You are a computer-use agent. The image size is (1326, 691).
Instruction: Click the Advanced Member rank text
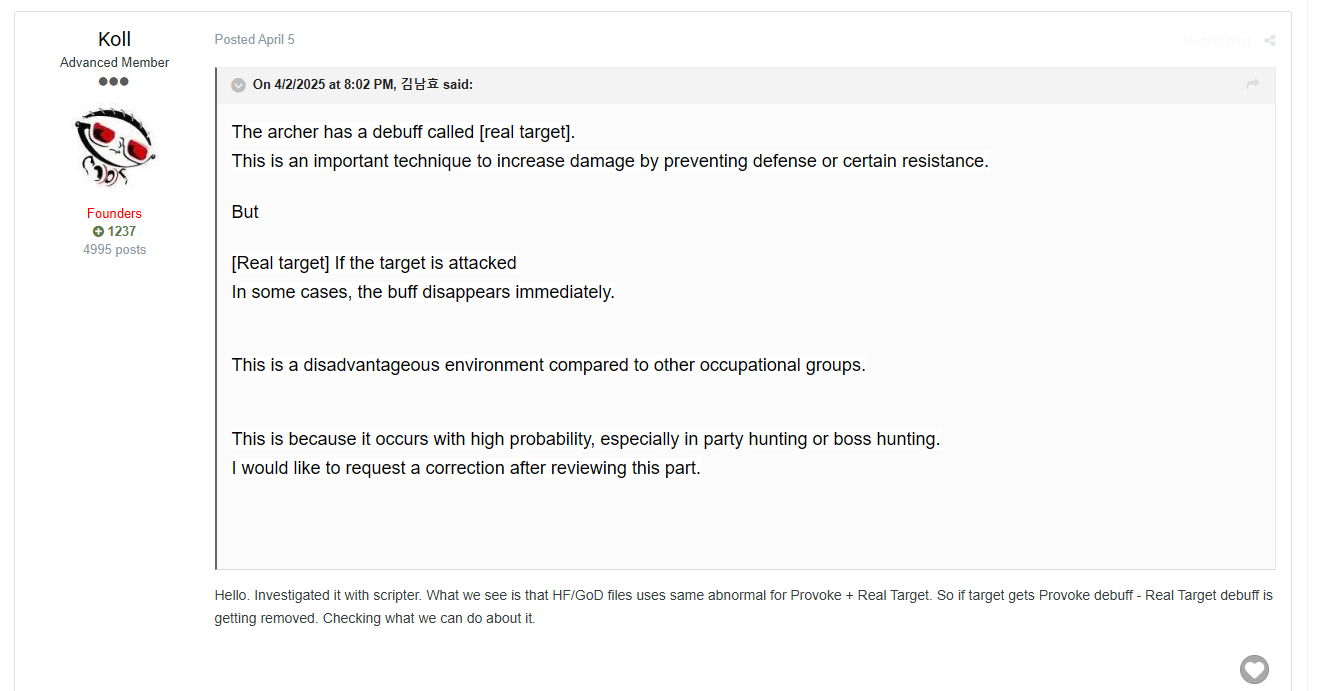tap(114, 63)
